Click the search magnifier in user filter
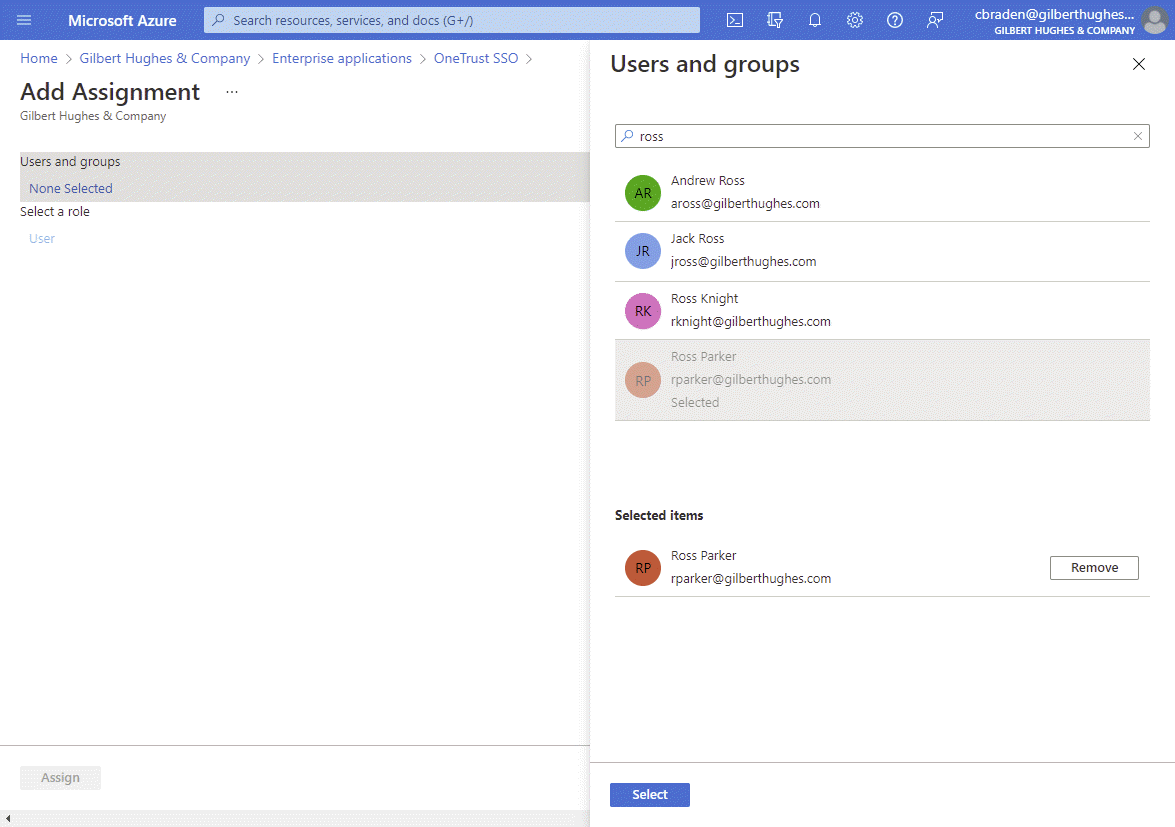1175x827 pixels. click(627, 136)
